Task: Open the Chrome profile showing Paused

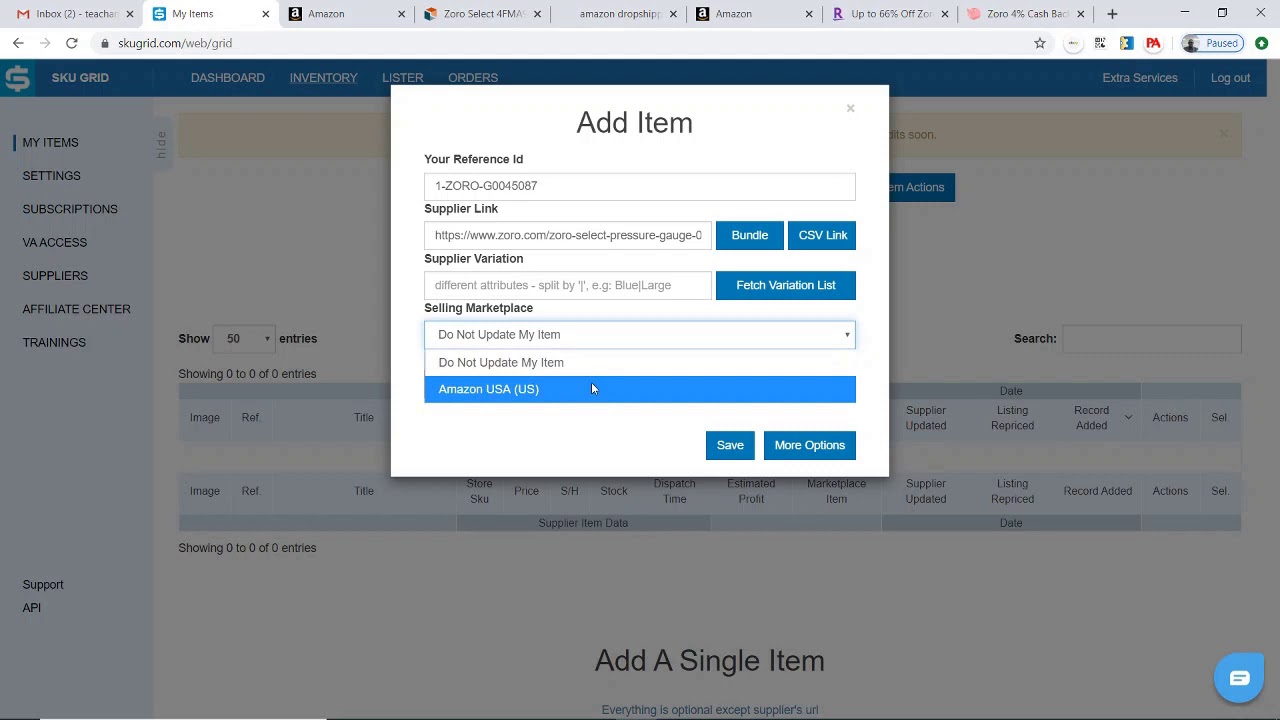Action: pos(1211,43)
